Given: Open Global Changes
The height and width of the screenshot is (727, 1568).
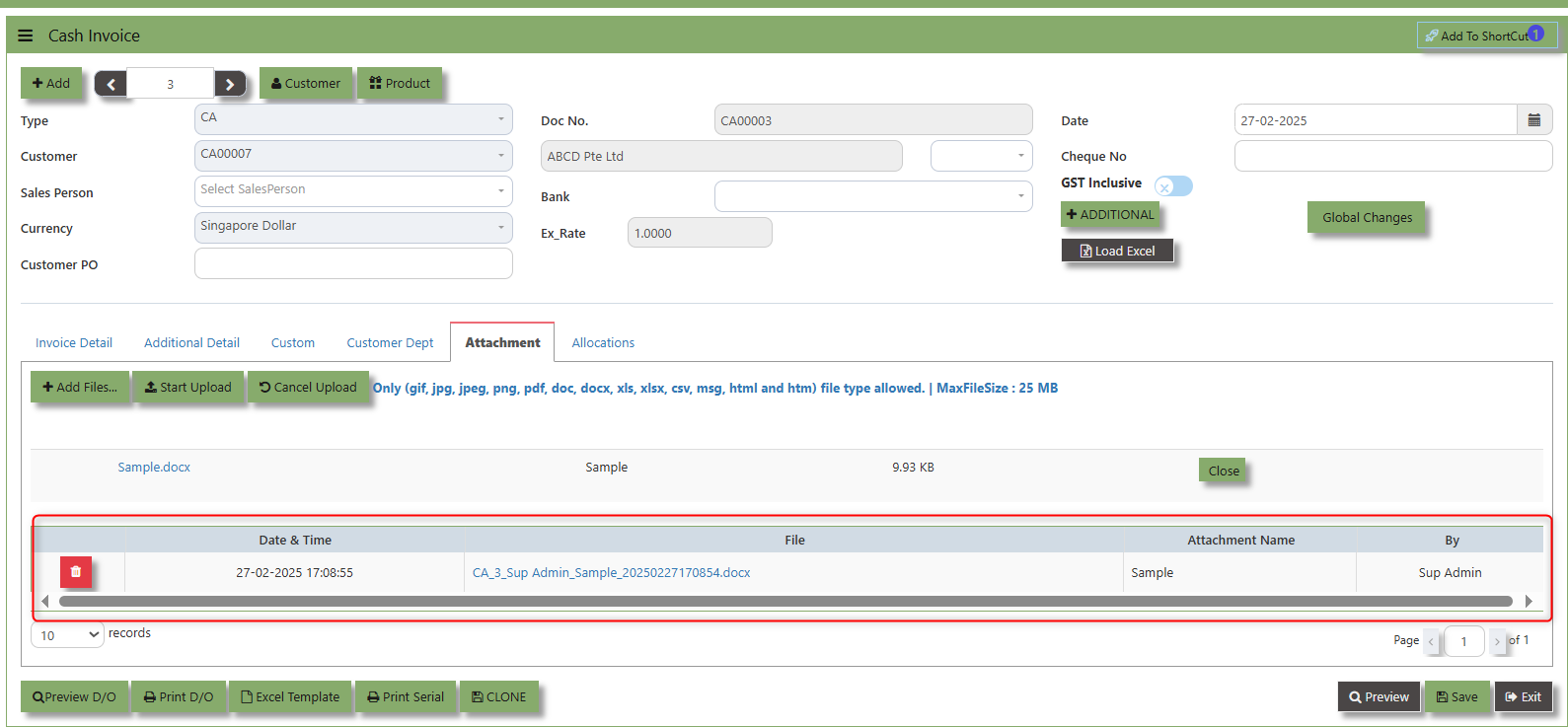Looking at the screenshot, I should click(1367, 217).
